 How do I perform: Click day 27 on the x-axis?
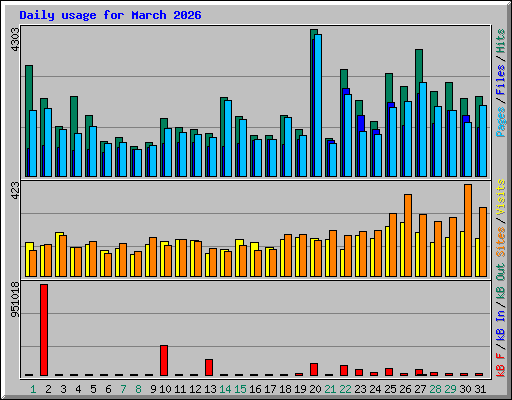tap(420, 389)
